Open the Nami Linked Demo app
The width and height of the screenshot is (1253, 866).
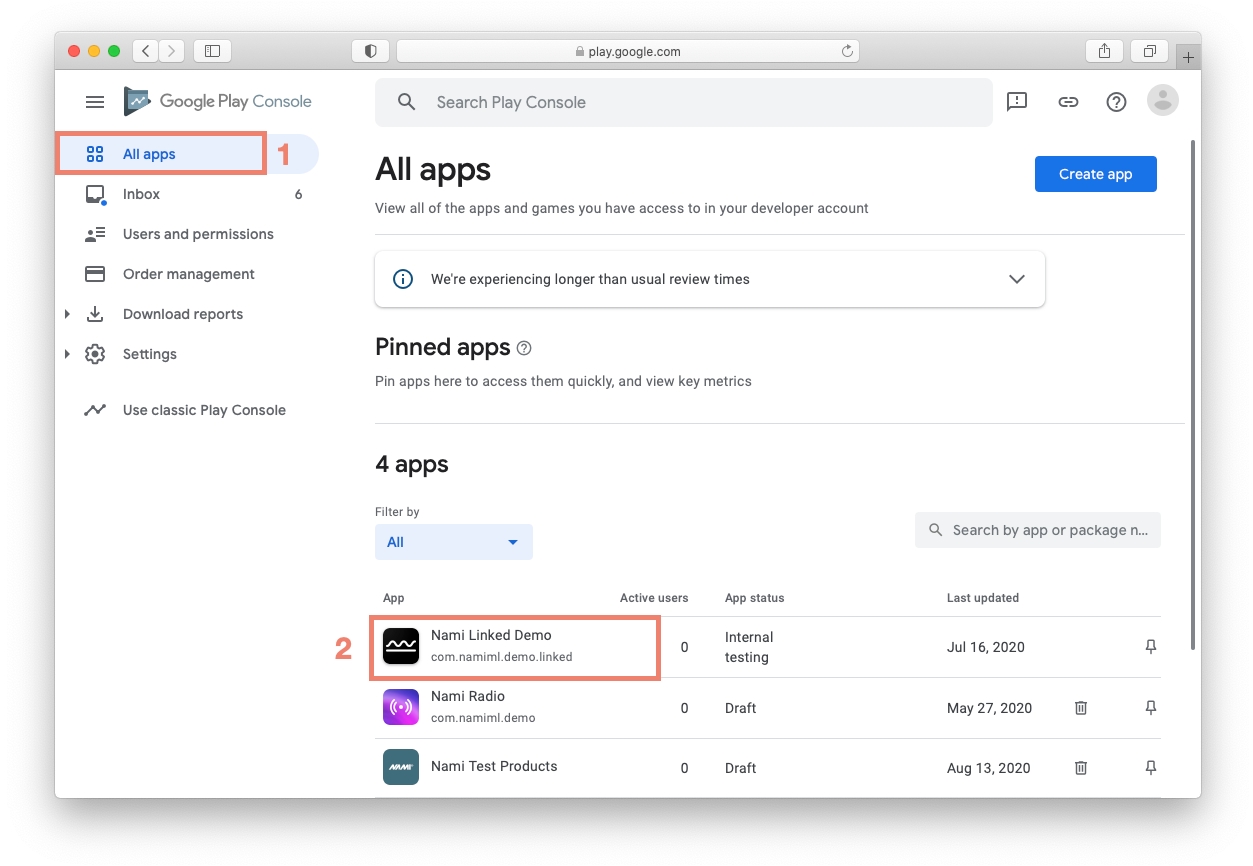point(491,635)
